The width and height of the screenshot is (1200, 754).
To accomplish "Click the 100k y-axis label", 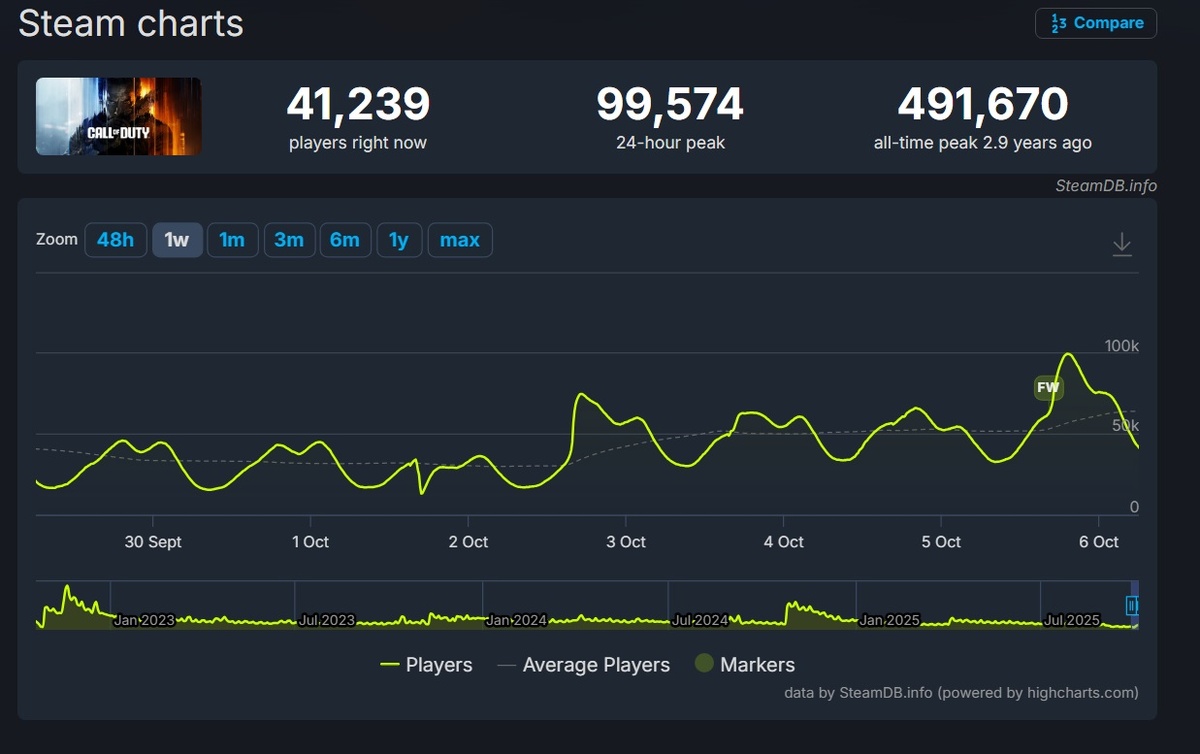I will point(1121,346).
